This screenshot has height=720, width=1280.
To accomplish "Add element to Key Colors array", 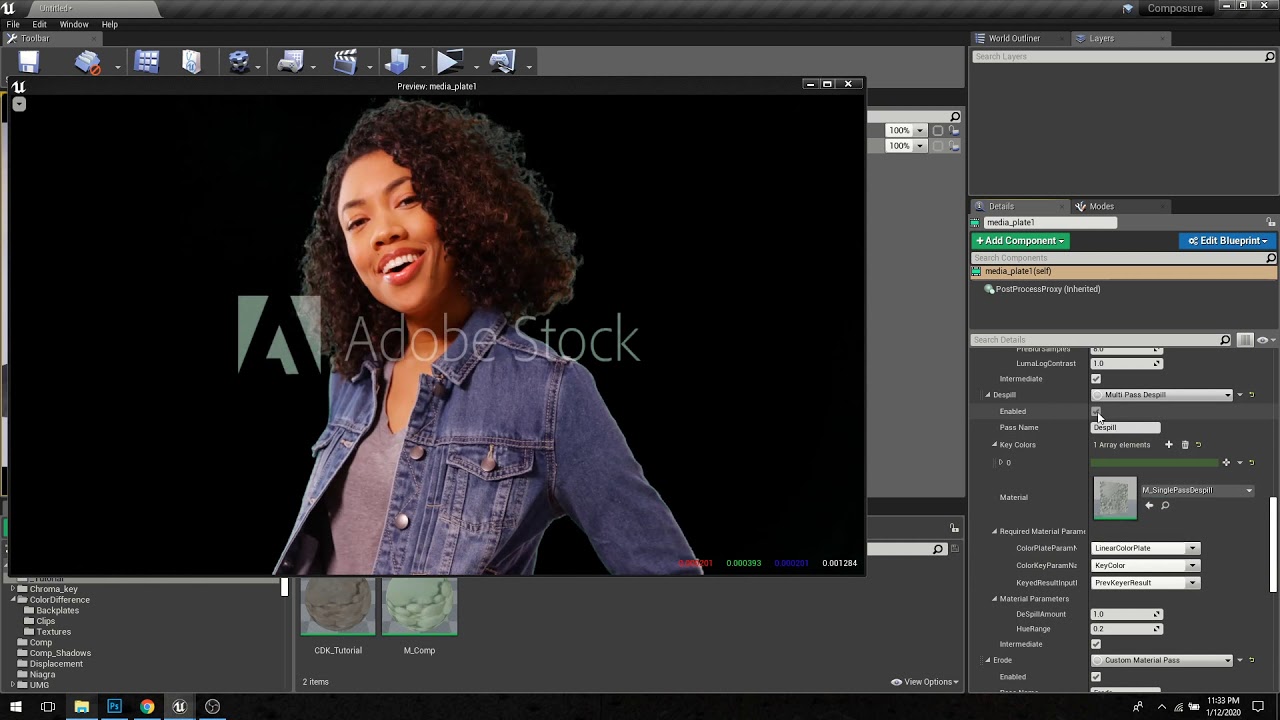I will (x=1168, y=445).
